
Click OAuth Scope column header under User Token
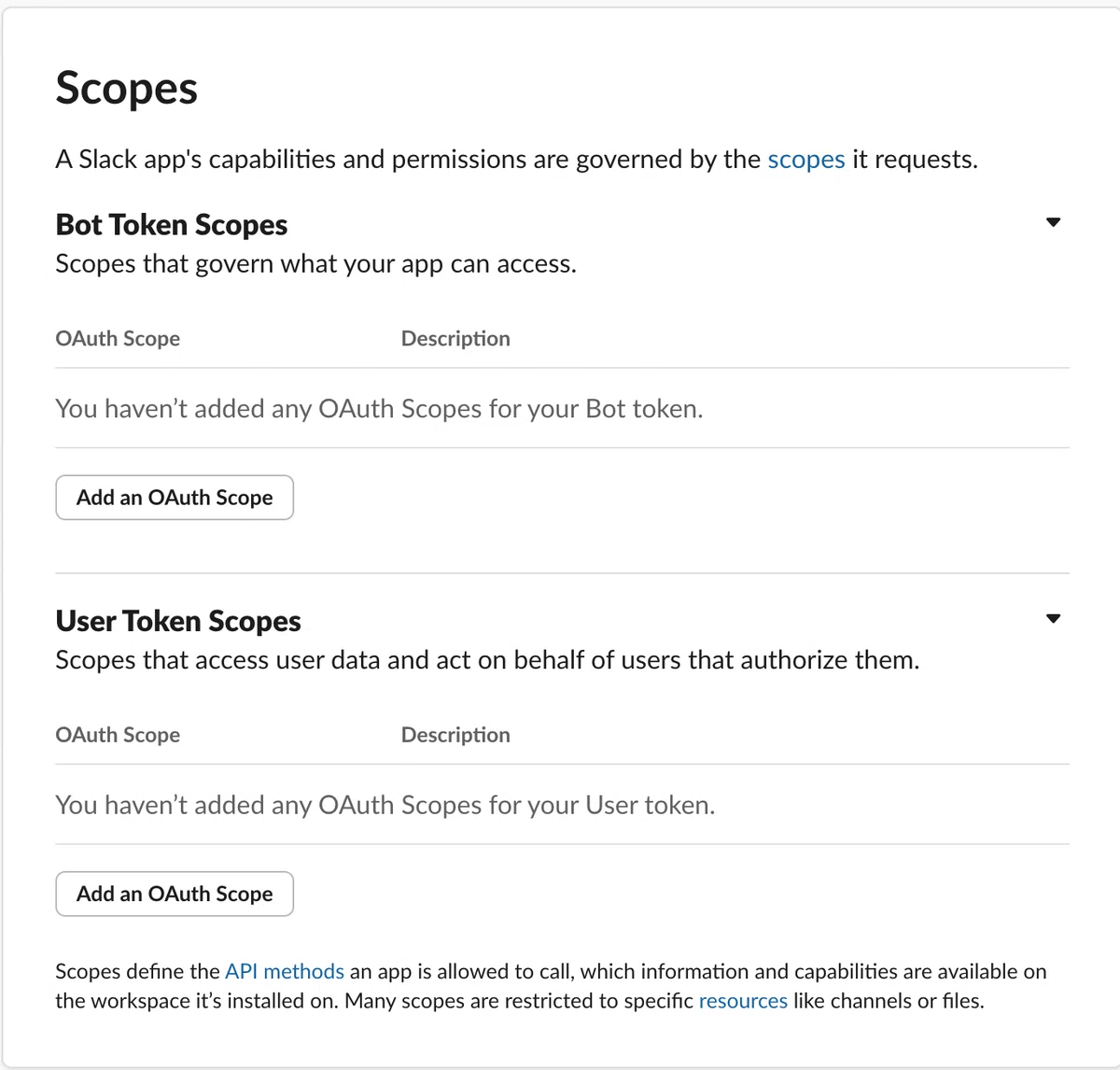[x=118, y=735]
